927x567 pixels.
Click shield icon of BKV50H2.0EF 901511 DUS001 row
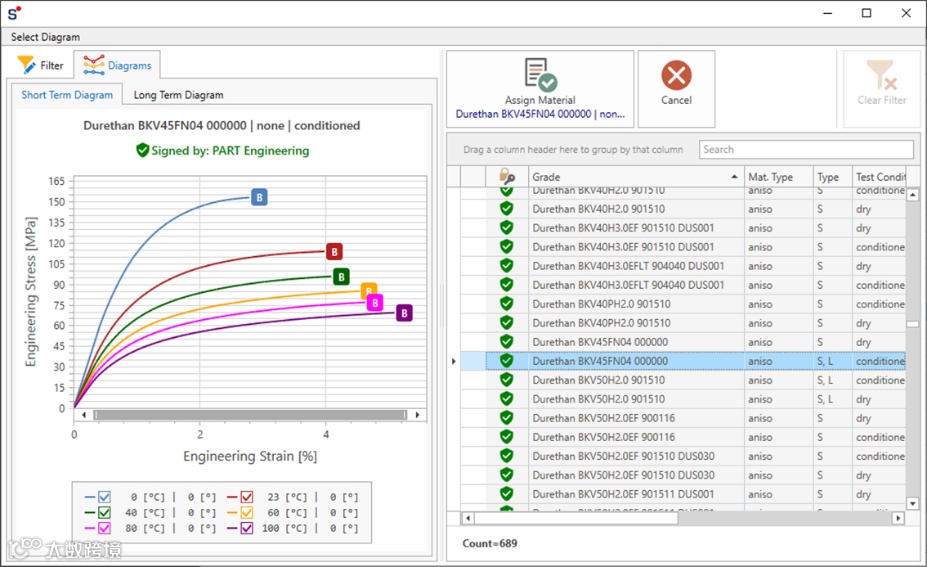(x=507, y=494)
